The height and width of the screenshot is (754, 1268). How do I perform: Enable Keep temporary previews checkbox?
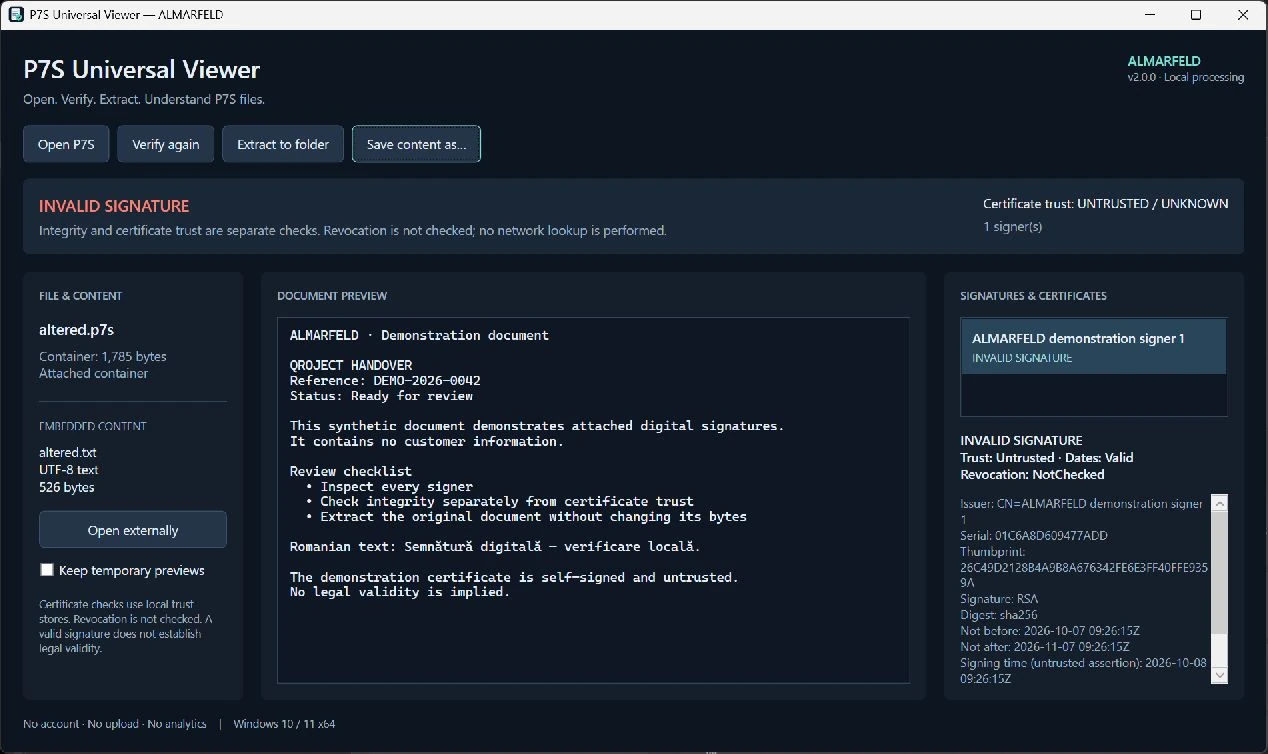tap(47, 570)
